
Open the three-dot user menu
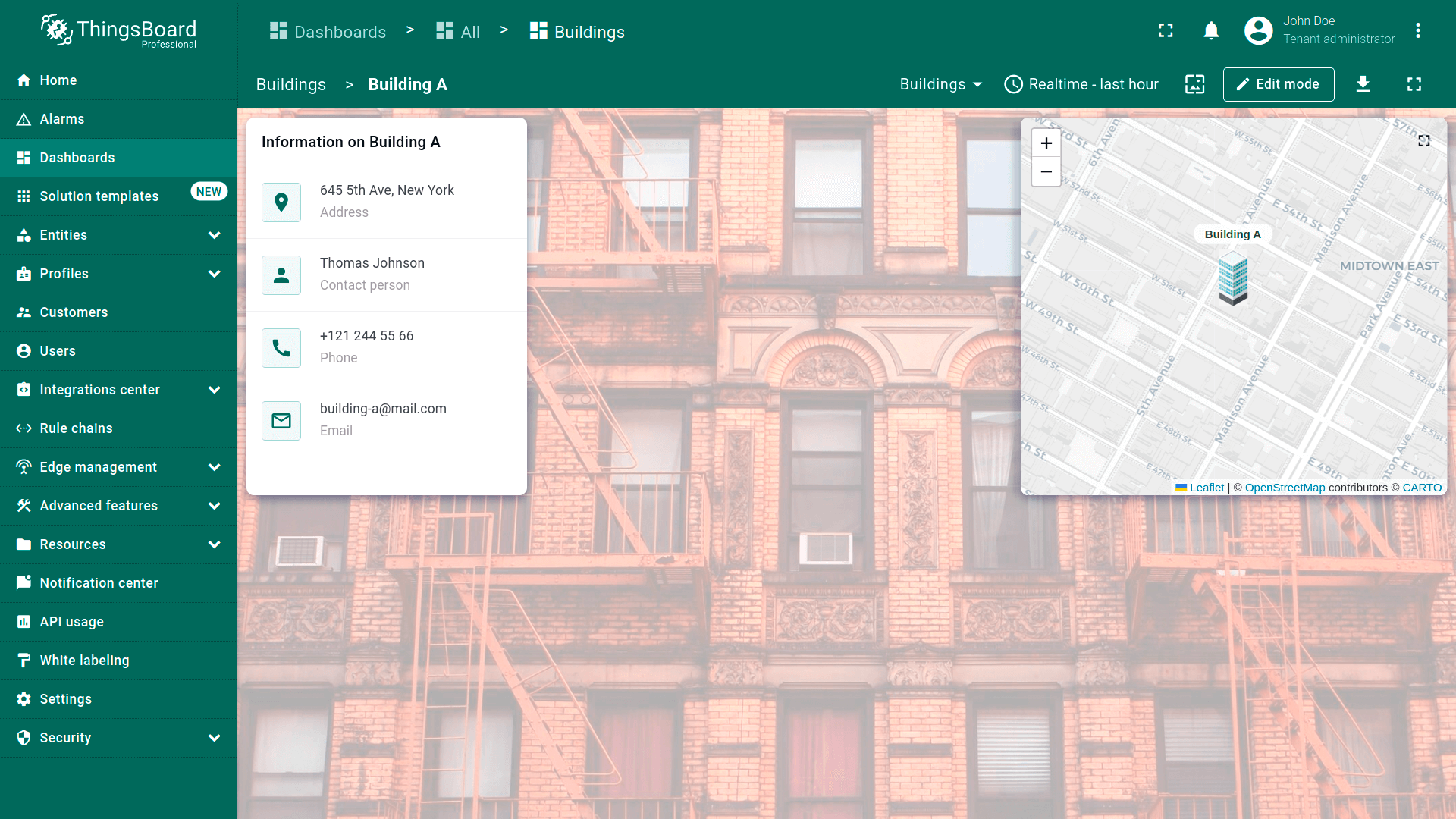pos(1417,31)
